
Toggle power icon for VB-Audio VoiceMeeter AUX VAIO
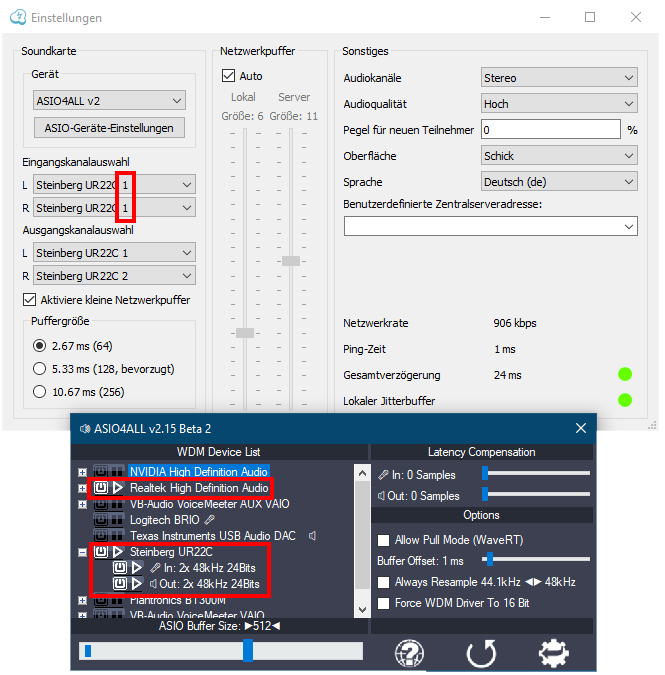tap(101, 504)
